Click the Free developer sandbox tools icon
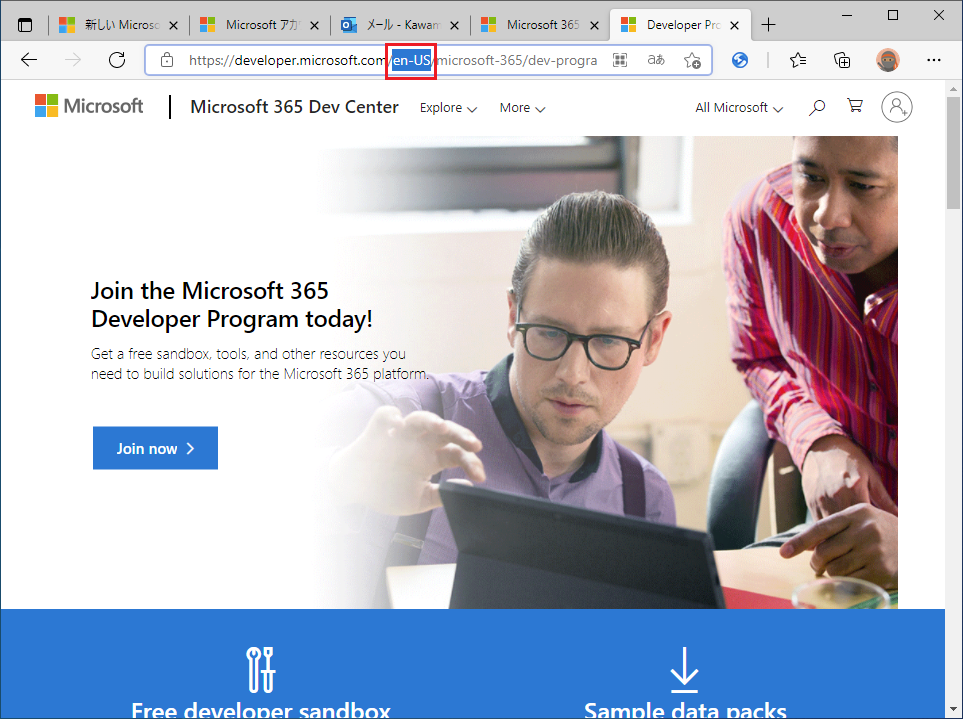The image size is (963, 719). (x=260, y=669)
